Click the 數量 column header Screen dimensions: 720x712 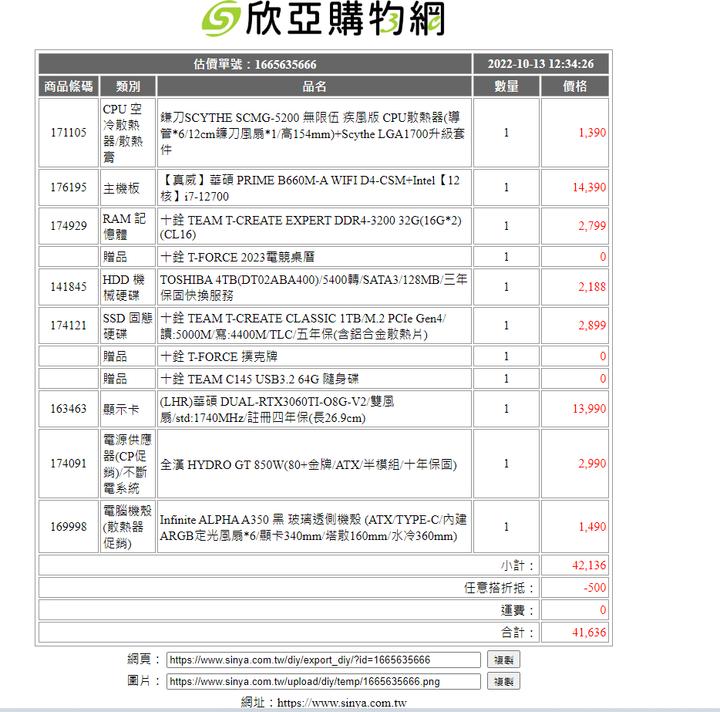(506, 86)
